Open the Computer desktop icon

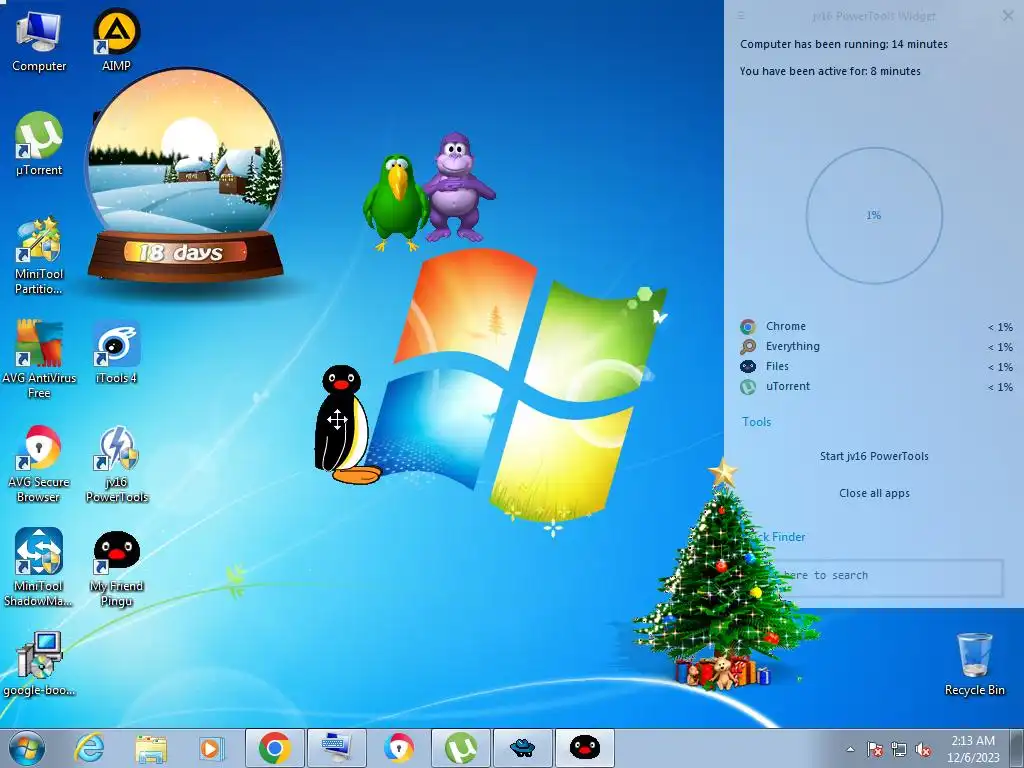[39, 41]
